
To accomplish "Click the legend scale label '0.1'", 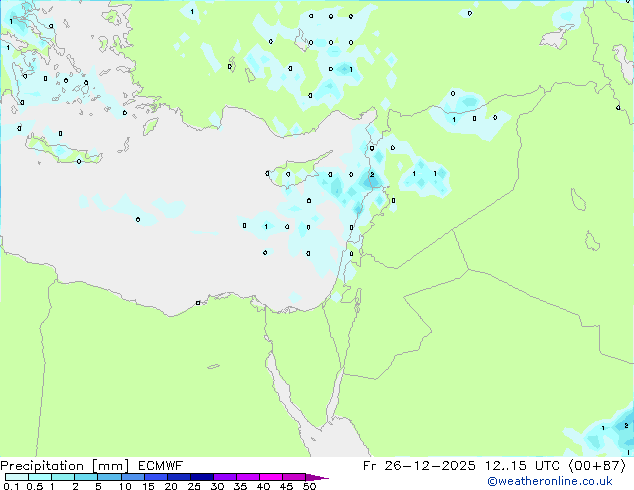I will 11,486.
